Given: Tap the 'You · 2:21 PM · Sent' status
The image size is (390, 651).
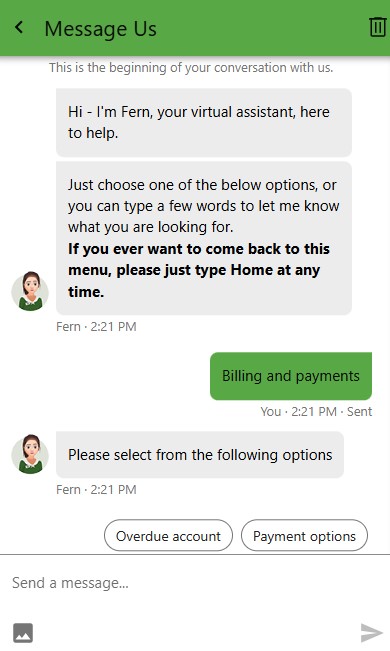Looking at the screenshot, I should point(316,411).
